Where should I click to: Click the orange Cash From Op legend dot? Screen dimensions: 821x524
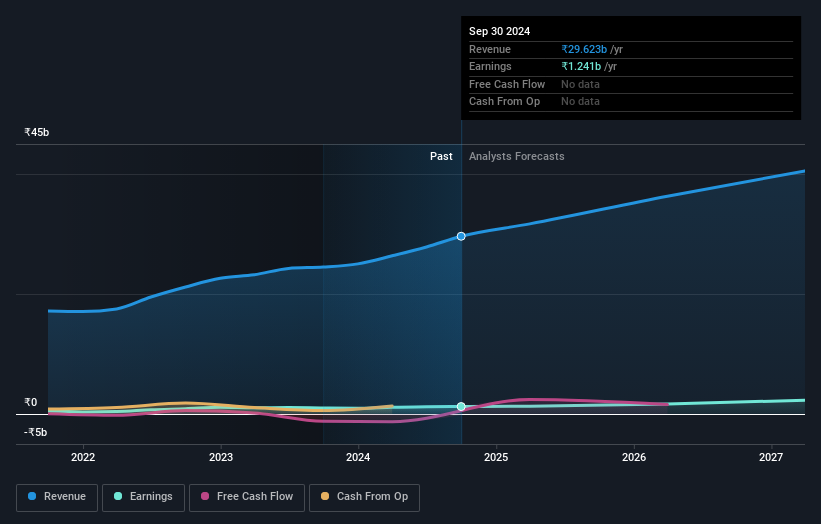(x=325, y=496)
